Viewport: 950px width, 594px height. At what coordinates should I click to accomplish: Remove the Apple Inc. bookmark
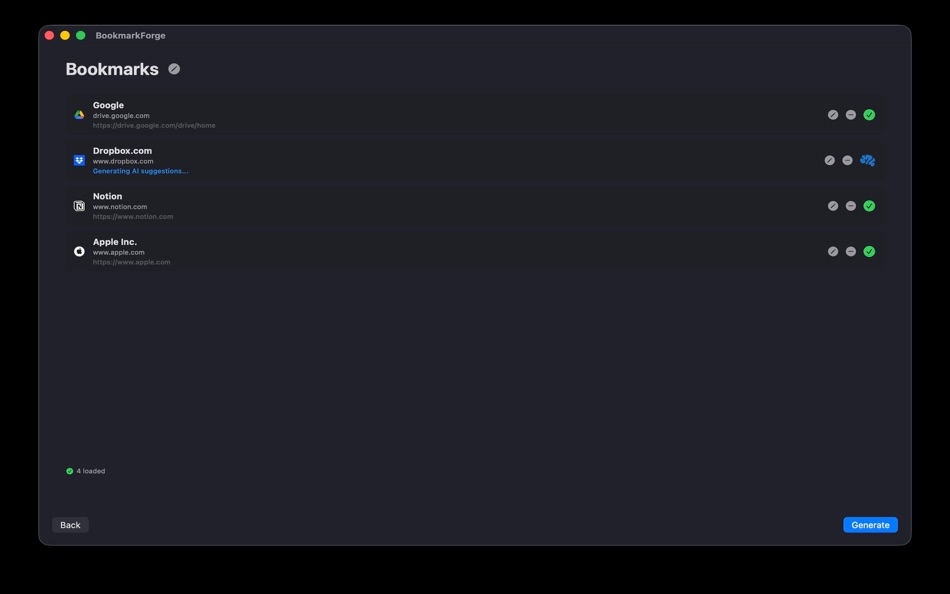(x=851, y=251)
